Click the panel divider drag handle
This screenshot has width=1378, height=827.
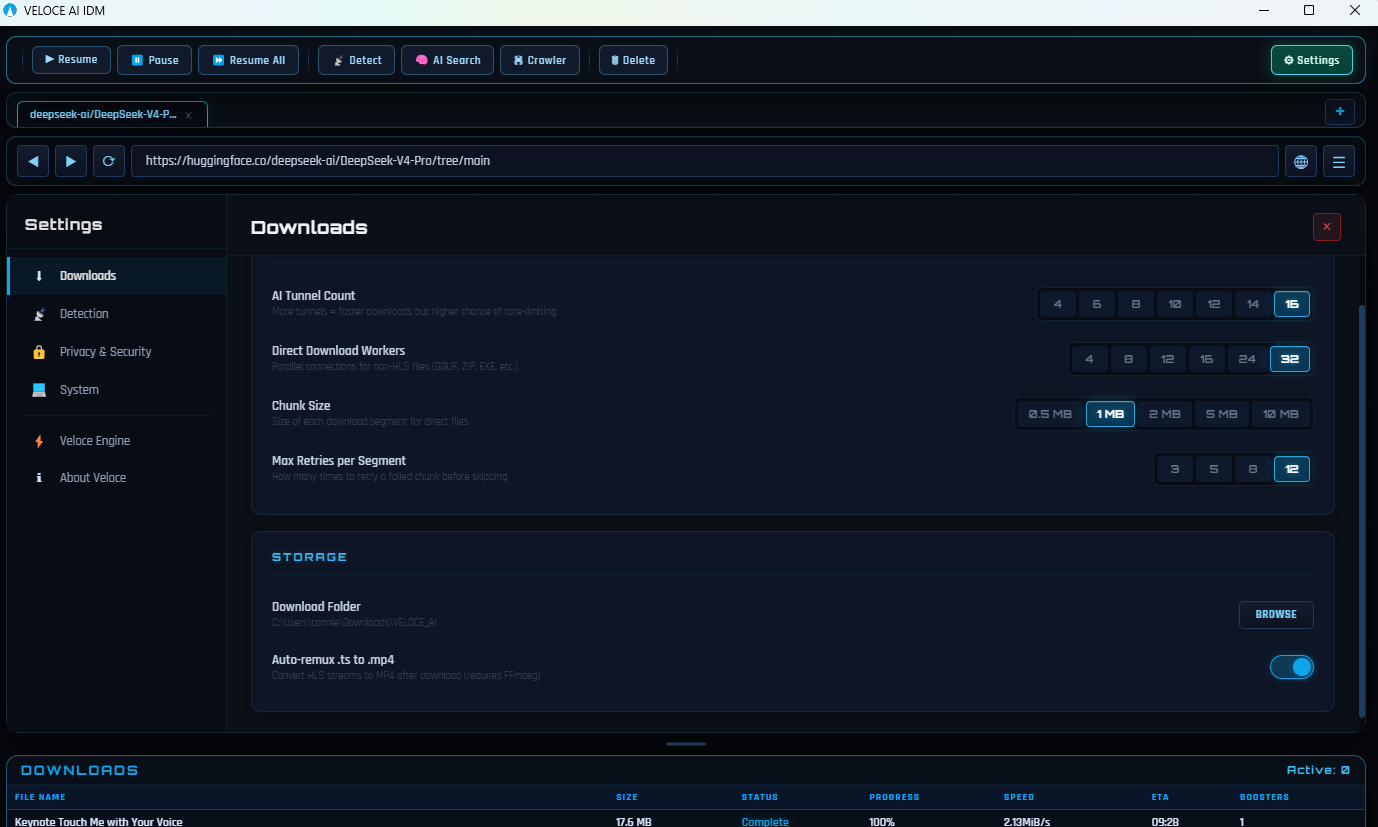686,744
